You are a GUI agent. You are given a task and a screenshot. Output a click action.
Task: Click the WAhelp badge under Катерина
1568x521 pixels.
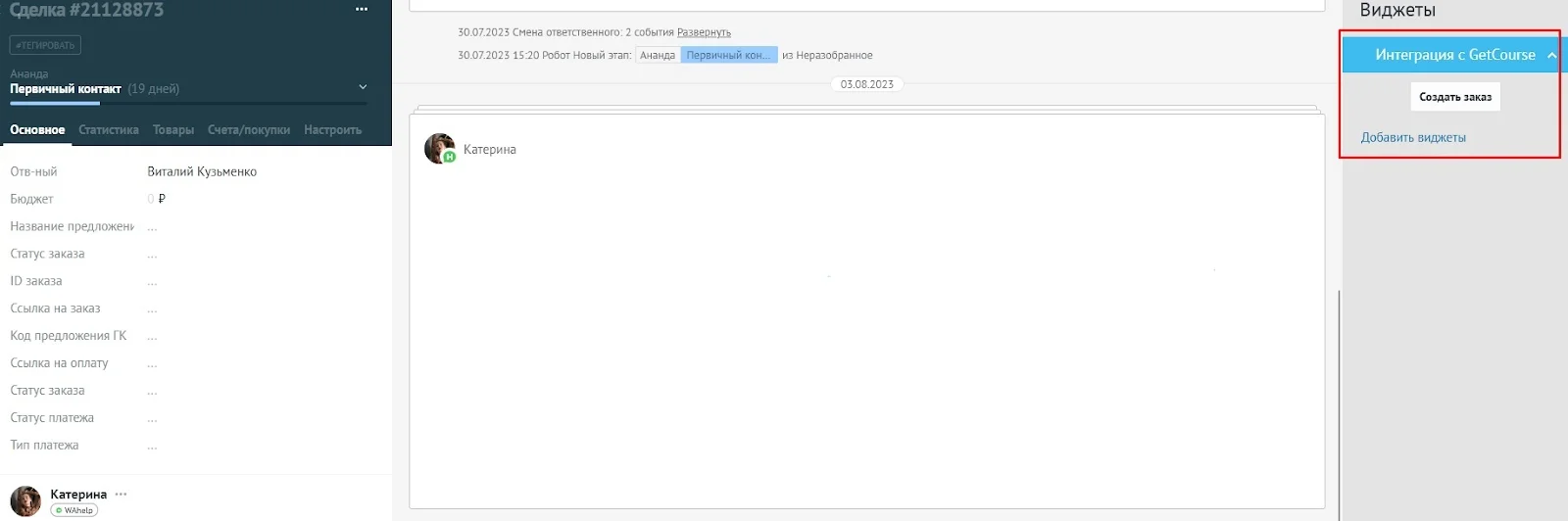(x=74, y=510)
